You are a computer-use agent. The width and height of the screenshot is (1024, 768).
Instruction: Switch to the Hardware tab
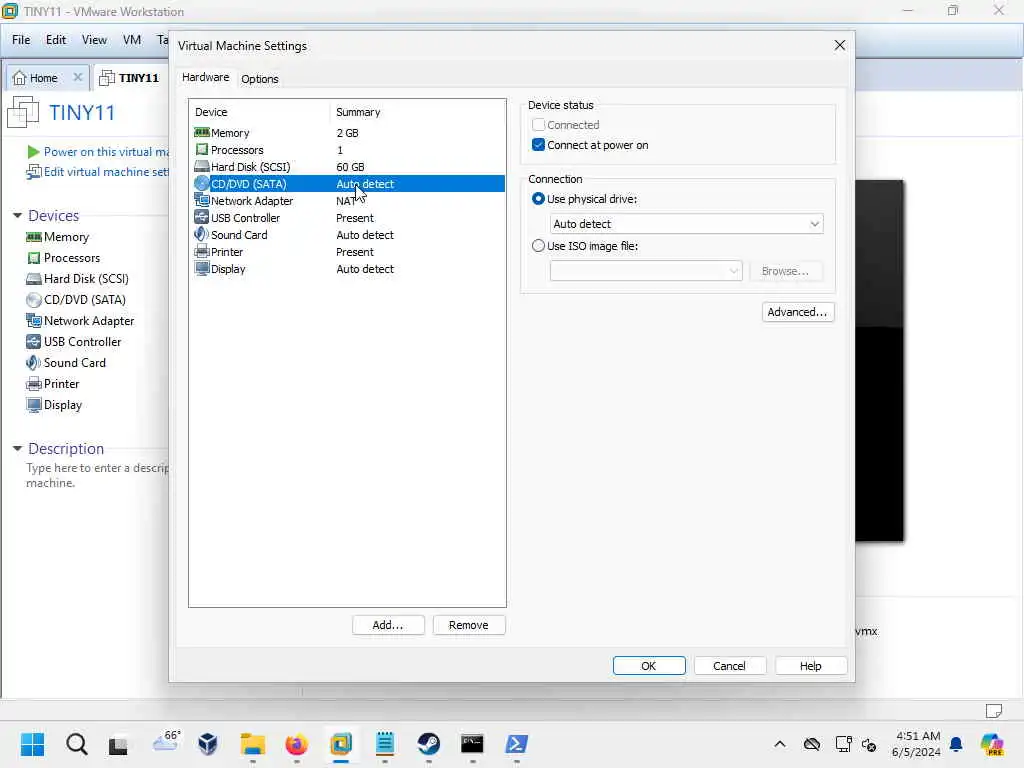[205, 77]
